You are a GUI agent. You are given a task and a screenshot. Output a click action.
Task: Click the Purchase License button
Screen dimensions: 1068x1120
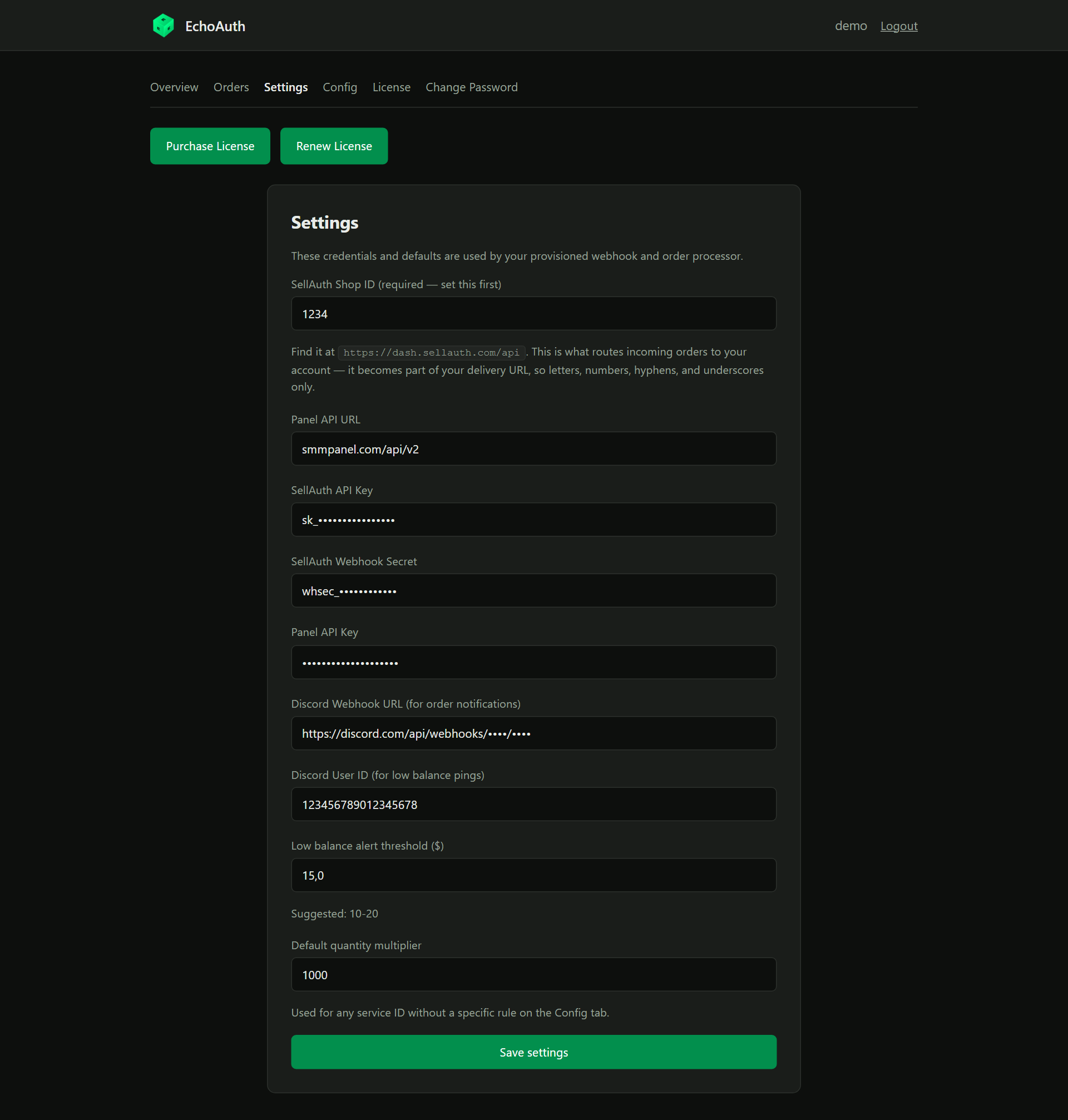pos(210,146)
